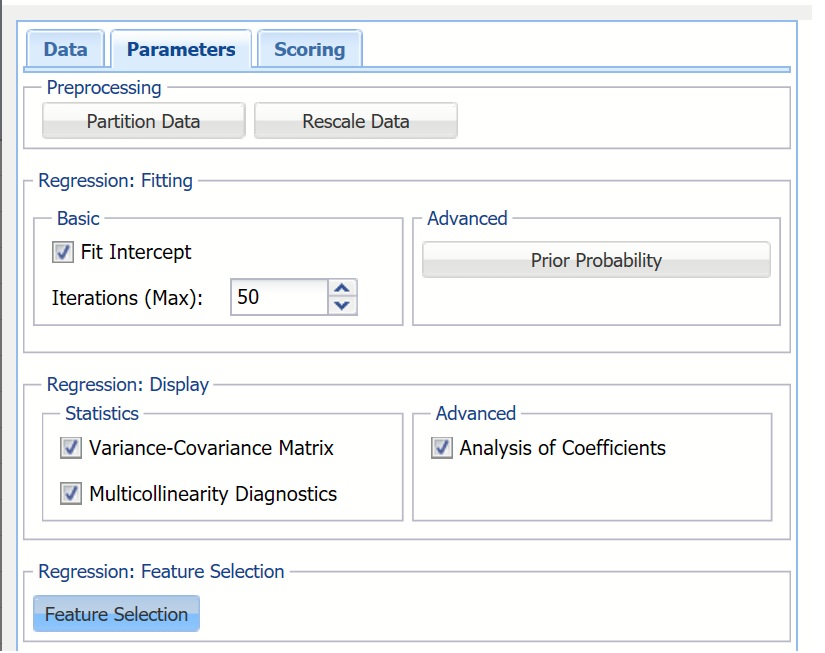Viewport: 825px width, 653px height.
Task: Open the Prior Probability settings
Action: [596, 260]
